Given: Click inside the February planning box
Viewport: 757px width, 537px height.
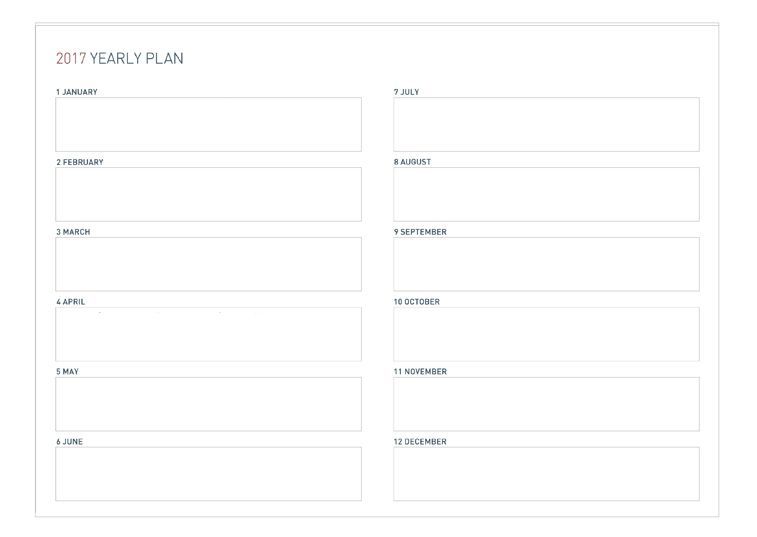Looking at the screenshot, I should pyautogui.click(x=208, y=194).
